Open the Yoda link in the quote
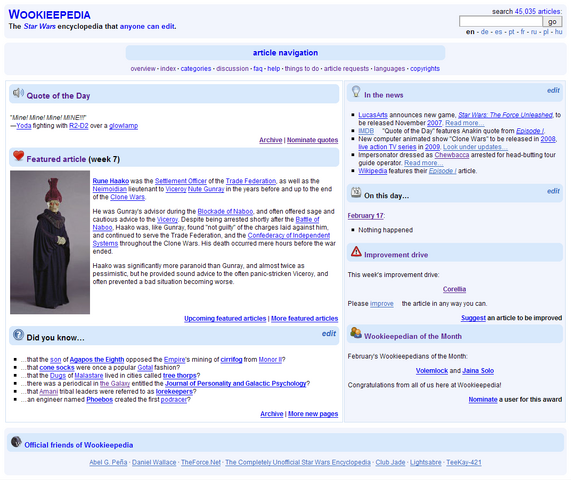This screenshot has width=571, height=480. pyautogui.click(x=23, y=126)
